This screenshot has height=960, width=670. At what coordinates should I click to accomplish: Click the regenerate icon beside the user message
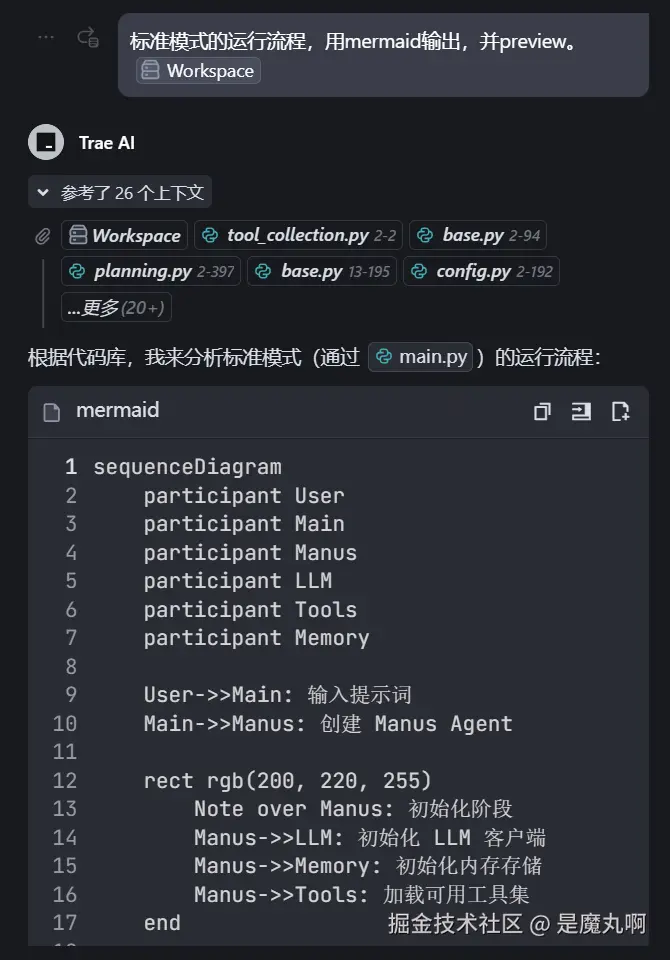pyautogui.click(x=88, y=38)
